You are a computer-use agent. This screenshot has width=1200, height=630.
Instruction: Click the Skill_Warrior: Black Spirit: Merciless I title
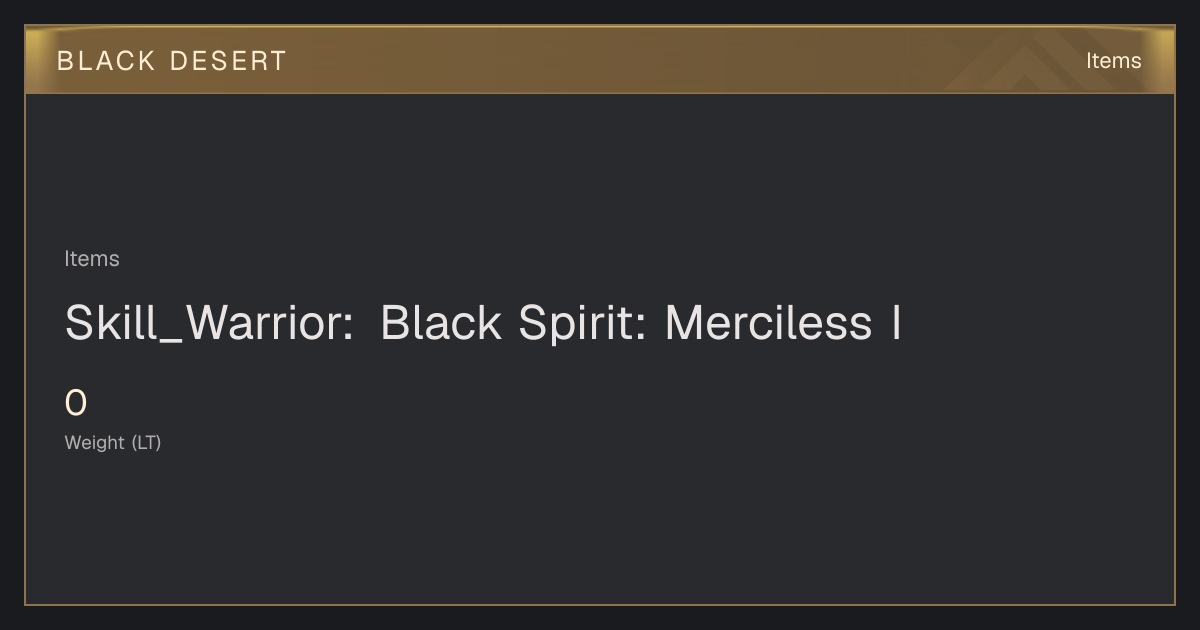[x=483, y=323]
